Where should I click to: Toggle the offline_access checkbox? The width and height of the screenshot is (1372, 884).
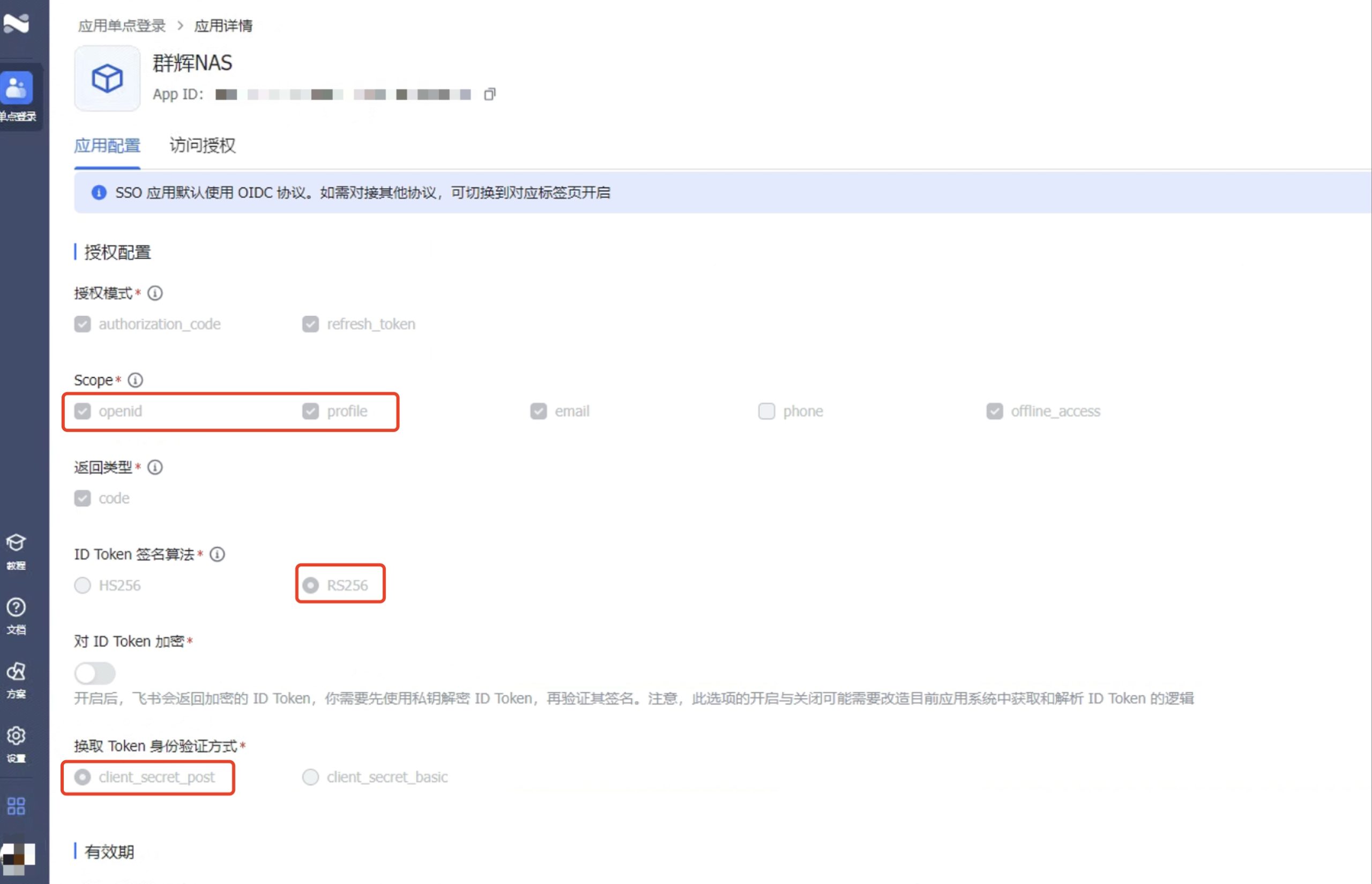click(994, 411)
